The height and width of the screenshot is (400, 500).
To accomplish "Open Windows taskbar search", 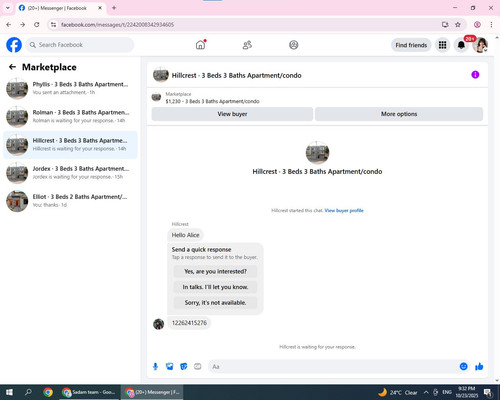I will coord(28,392).
